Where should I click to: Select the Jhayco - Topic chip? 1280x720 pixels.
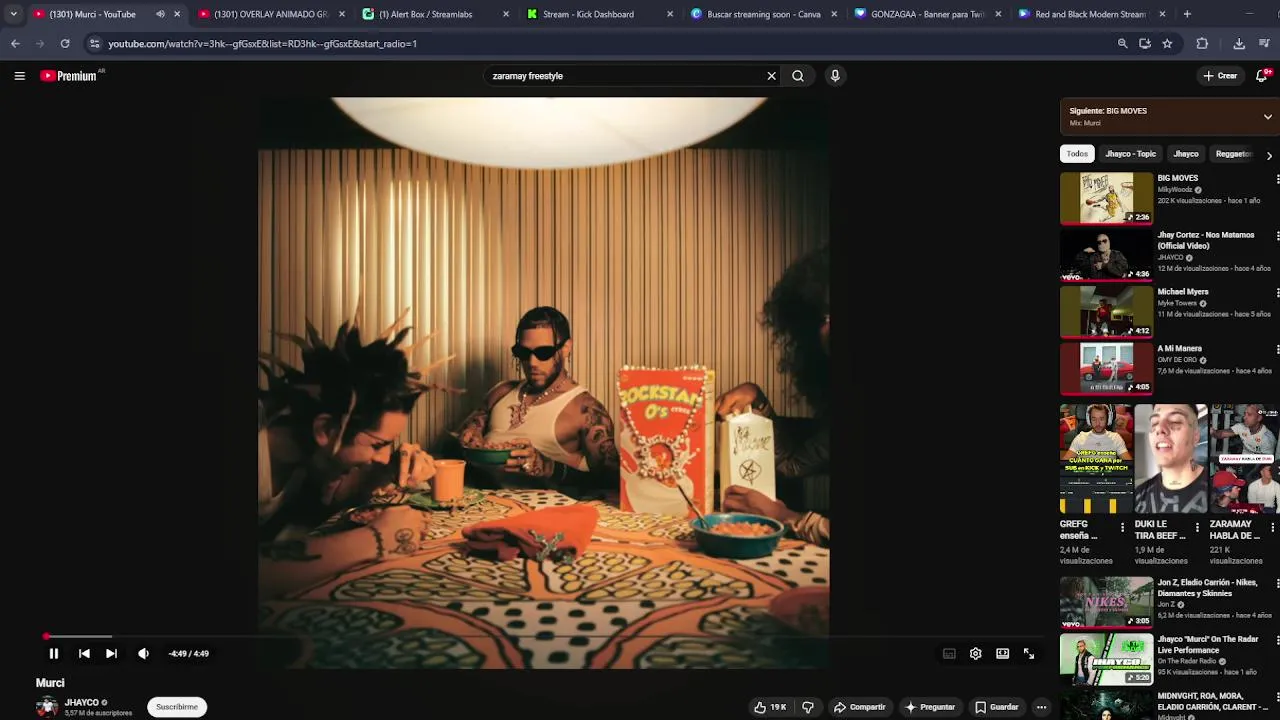[1130, 154]
